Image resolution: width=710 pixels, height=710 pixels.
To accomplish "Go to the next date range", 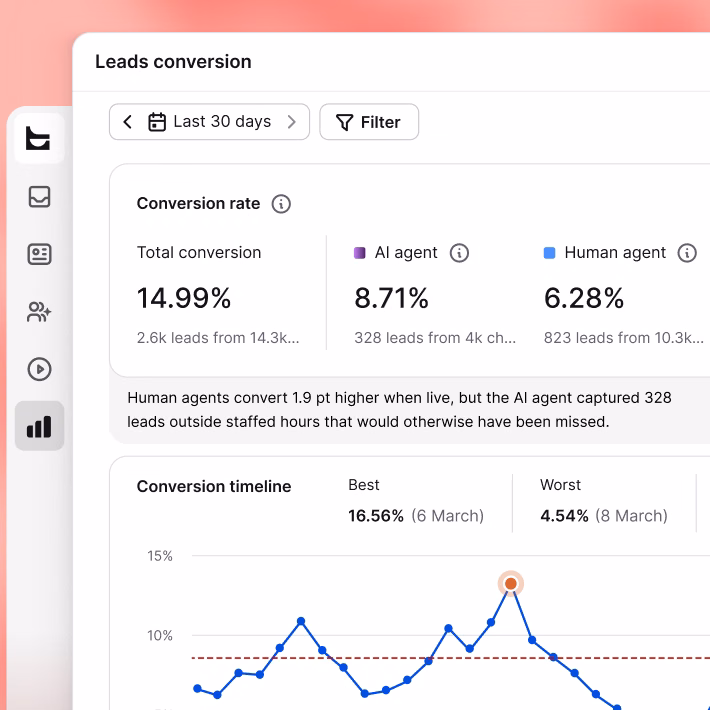I will (292, 121).
